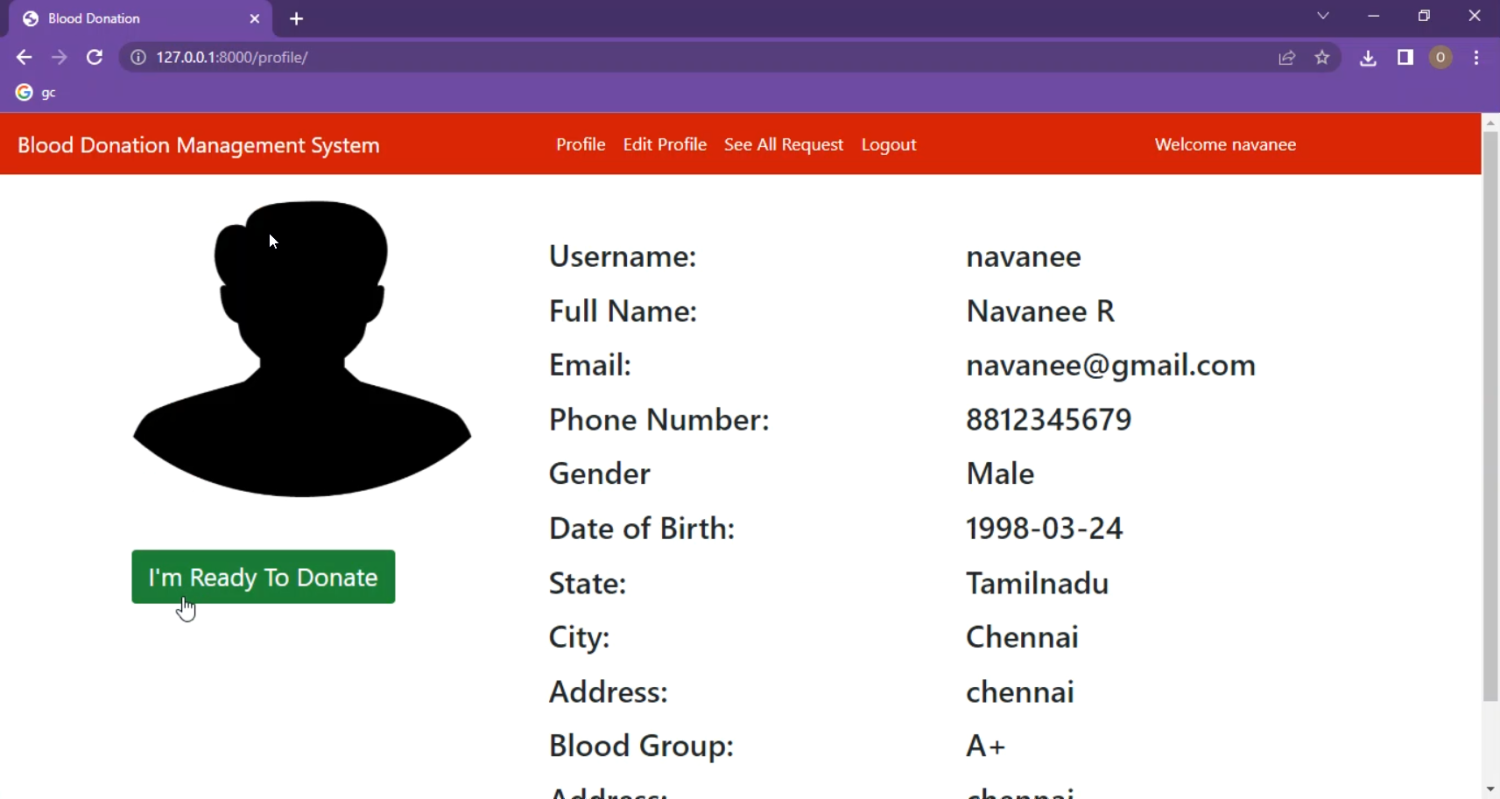Click the vertical scrollbar down arrow
This screenshot has height=799, width=1500.
pyautogui.click(x=1490, y=790)
